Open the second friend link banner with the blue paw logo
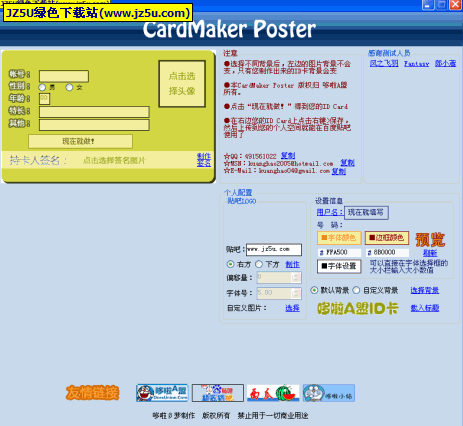The image size is (463, 426). pos(218,393)
